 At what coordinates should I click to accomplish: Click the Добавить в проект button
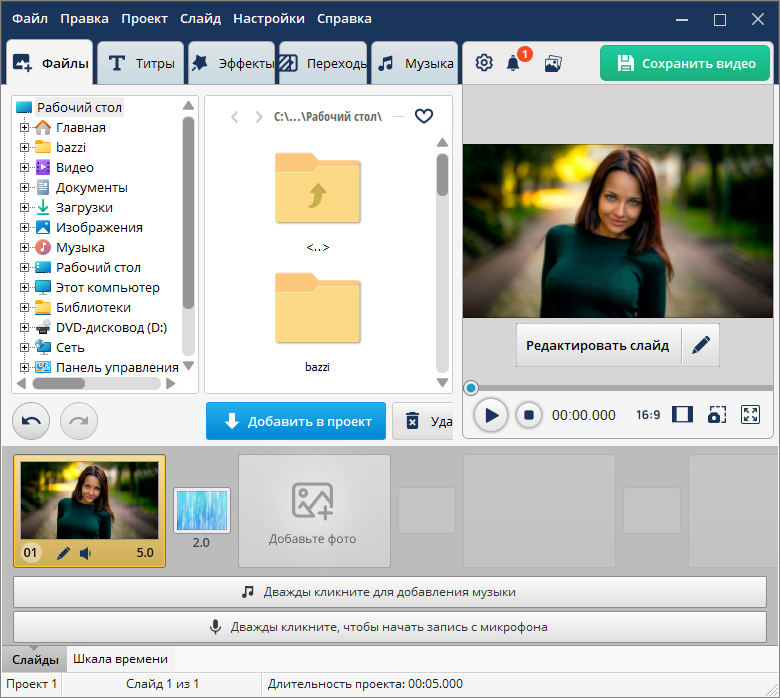click(x=296, y=421)
